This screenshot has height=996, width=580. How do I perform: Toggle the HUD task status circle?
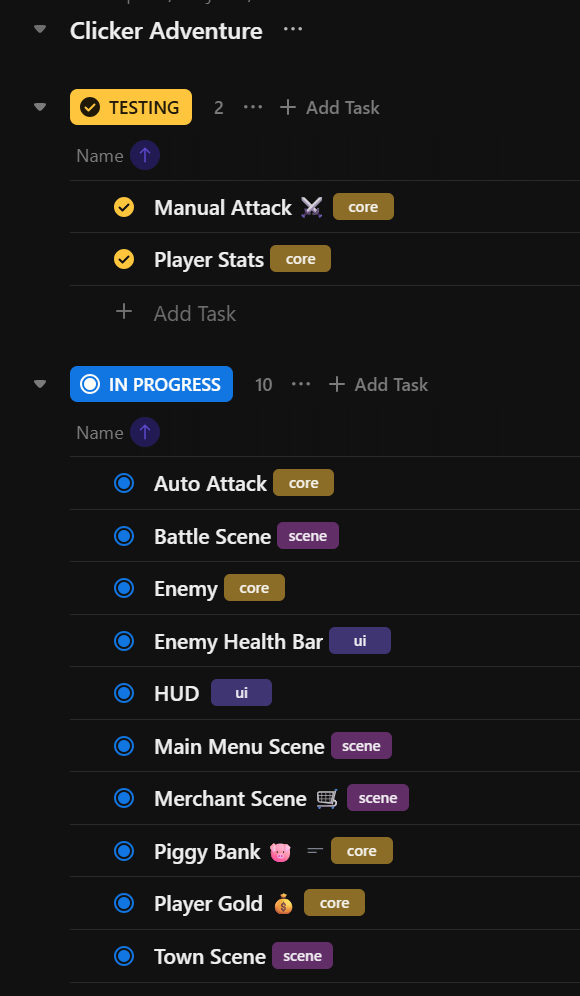(x=124, y=693)
